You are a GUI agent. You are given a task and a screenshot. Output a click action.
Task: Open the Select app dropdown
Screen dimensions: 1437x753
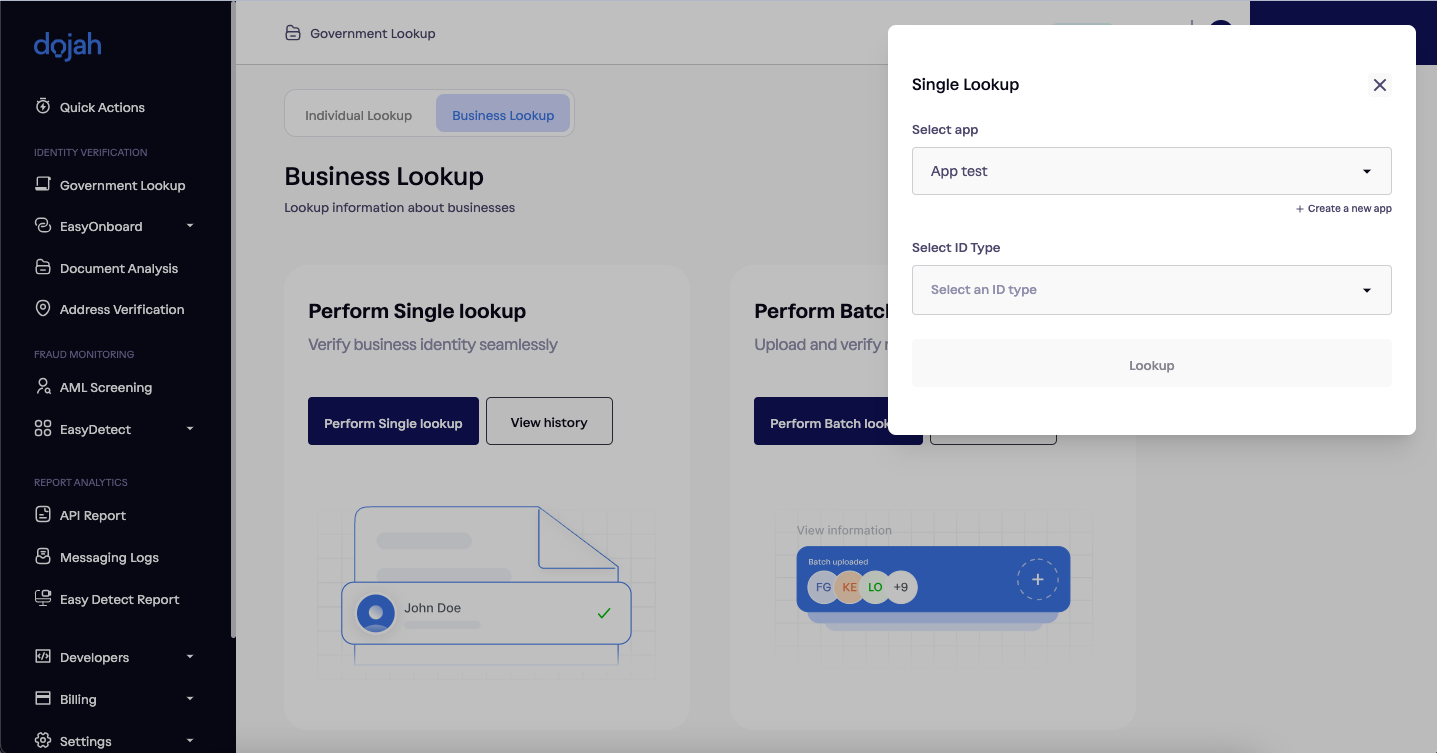coord(1151,171)
